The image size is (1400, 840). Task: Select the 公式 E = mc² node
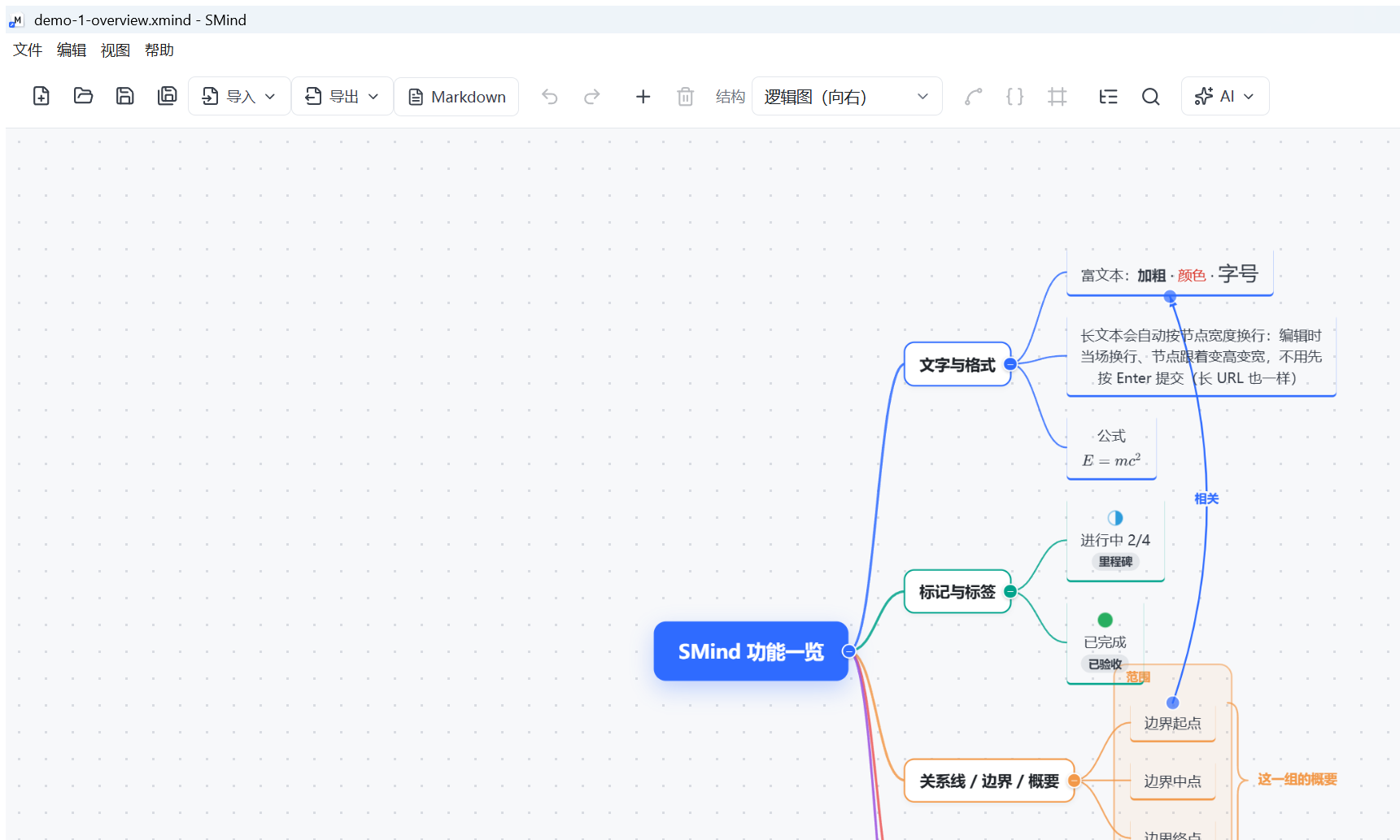[x=1111, y=449]
